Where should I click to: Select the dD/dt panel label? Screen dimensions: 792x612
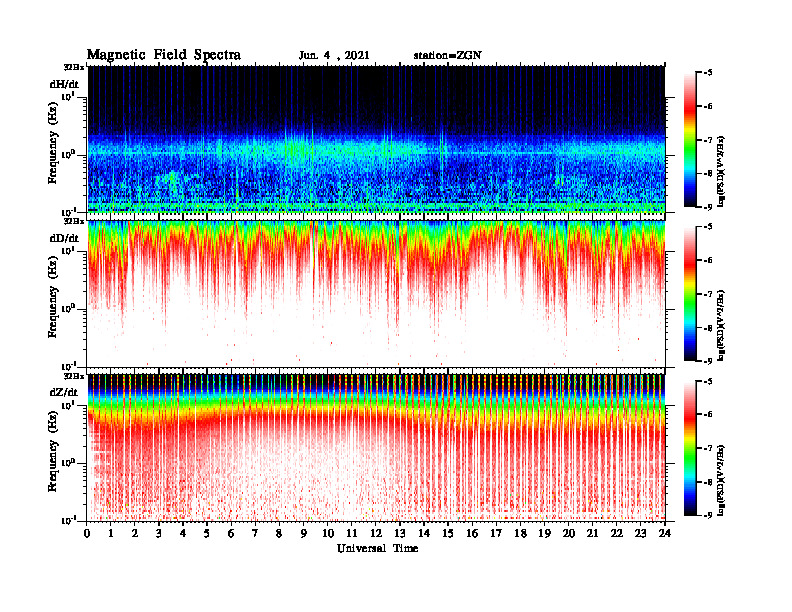pyautogui.click(x=64, y=238)
